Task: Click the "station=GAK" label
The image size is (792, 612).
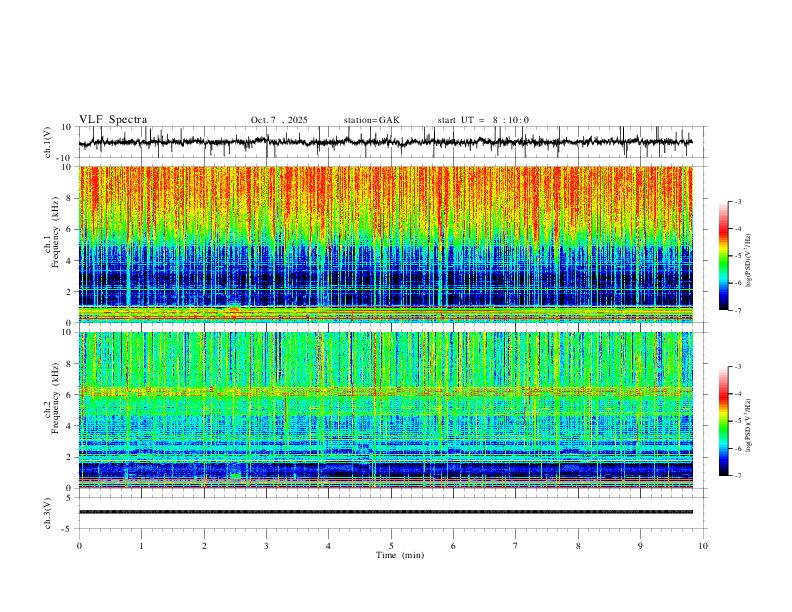Action: (371, 120)
